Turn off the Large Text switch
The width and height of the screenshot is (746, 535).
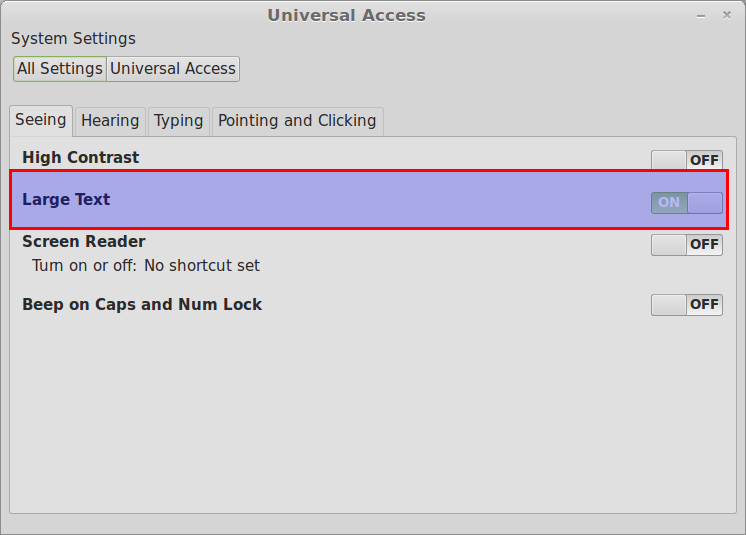[687, 203]
